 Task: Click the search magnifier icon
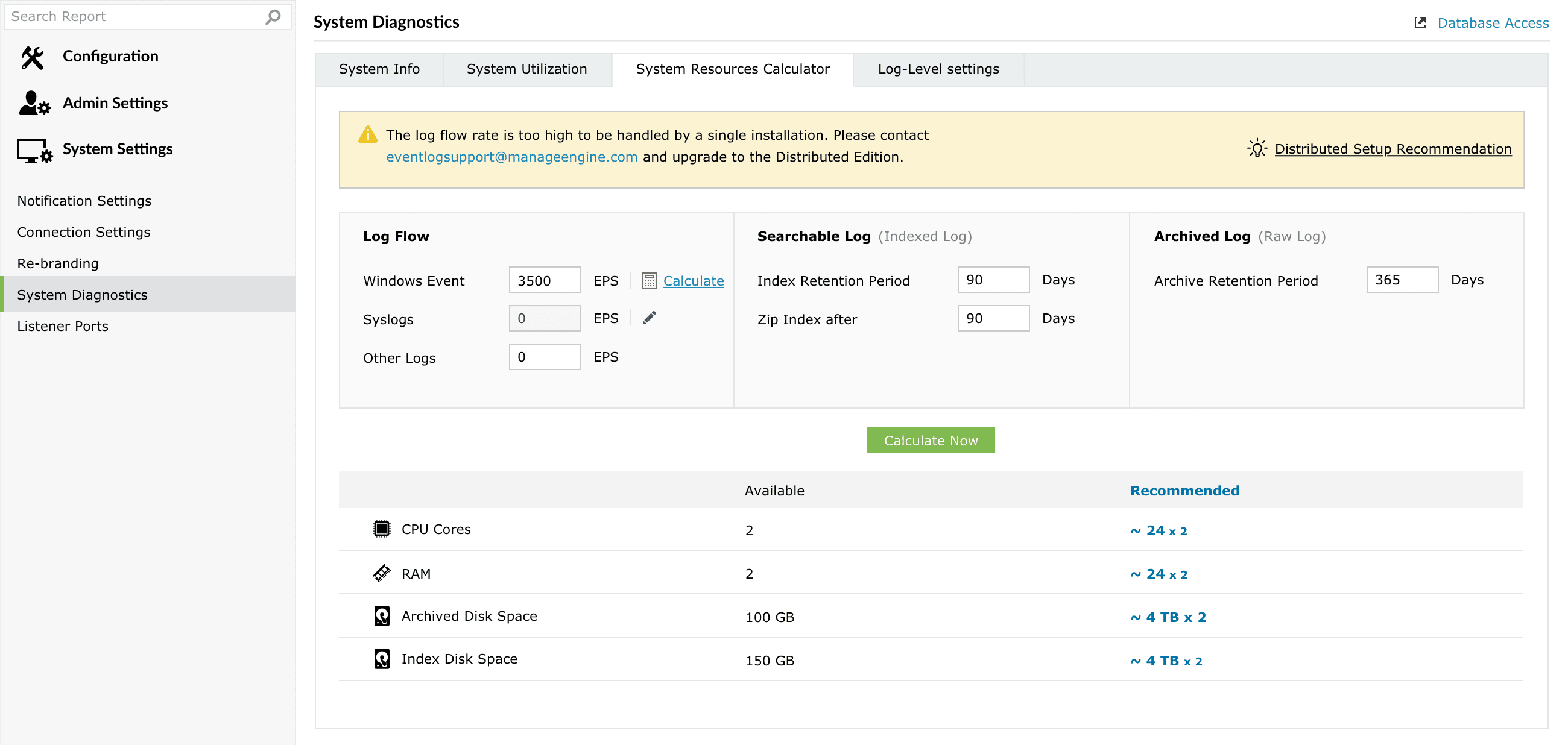(273, 16)
